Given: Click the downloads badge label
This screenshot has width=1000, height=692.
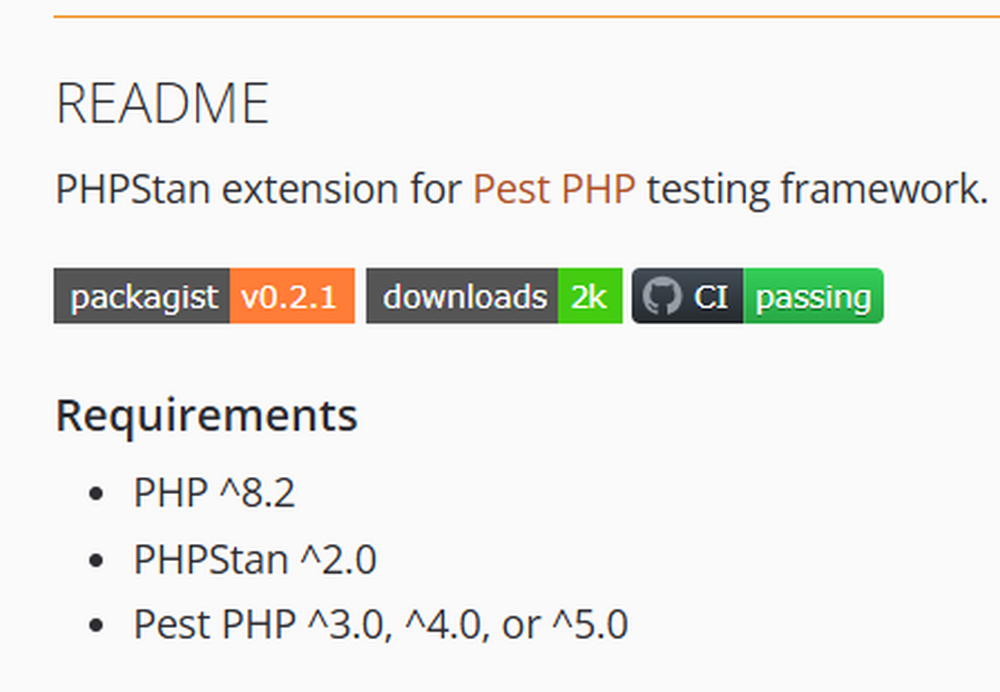Looking at the screenshot, I should click(463, 296).
